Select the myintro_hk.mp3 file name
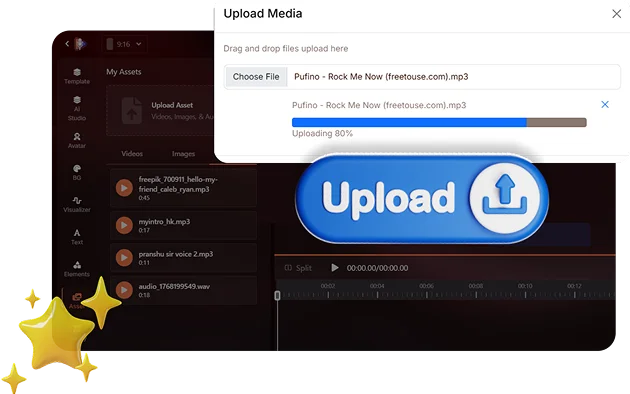This screenshot has height=394, width=630. point(164,222)
